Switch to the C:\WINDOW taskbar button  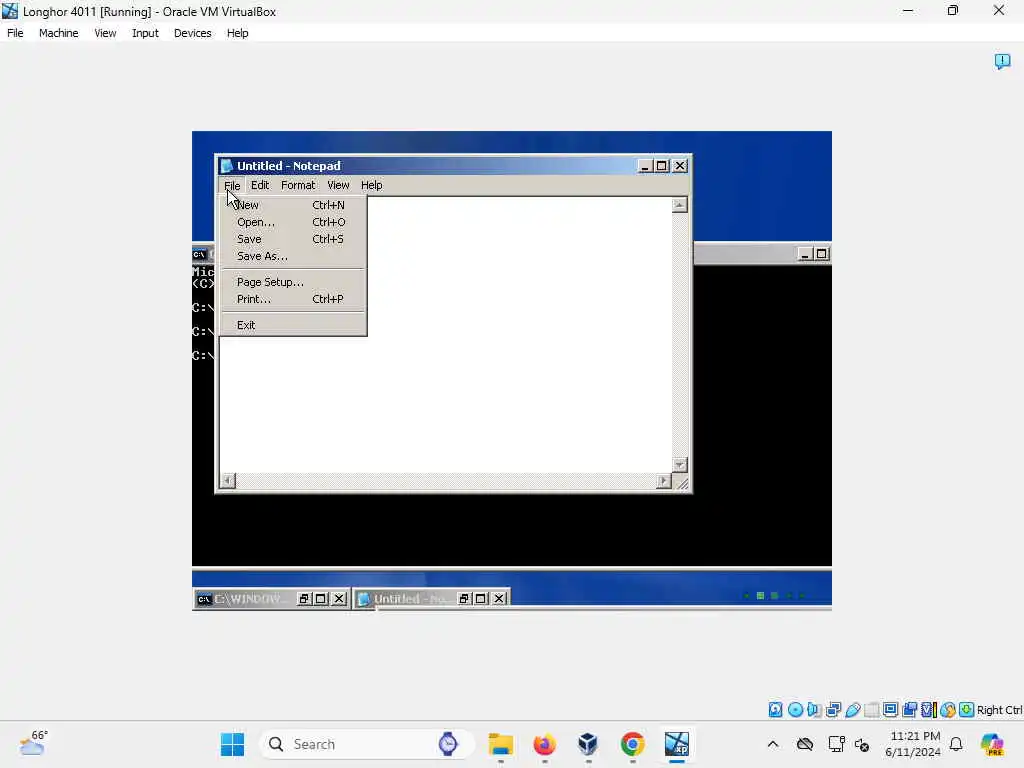tap(272, 599)
